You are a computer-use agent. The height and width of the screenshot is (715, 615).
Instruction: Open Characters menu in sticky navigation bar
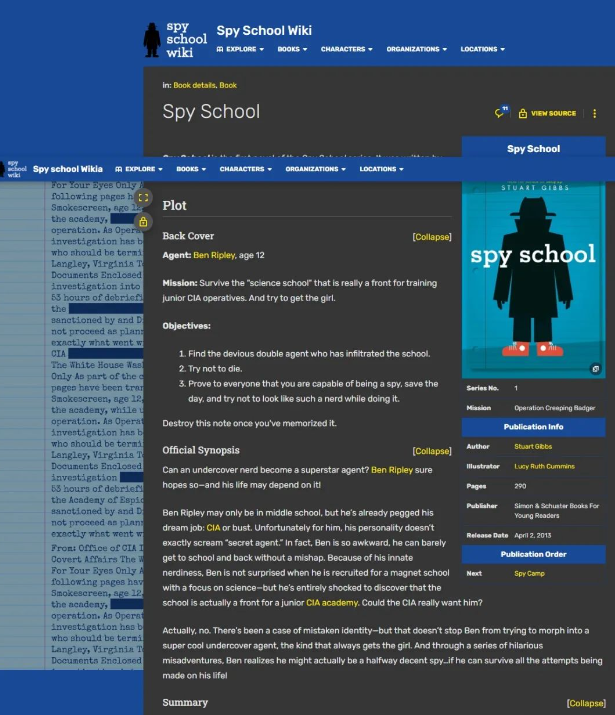coord(246,169)
